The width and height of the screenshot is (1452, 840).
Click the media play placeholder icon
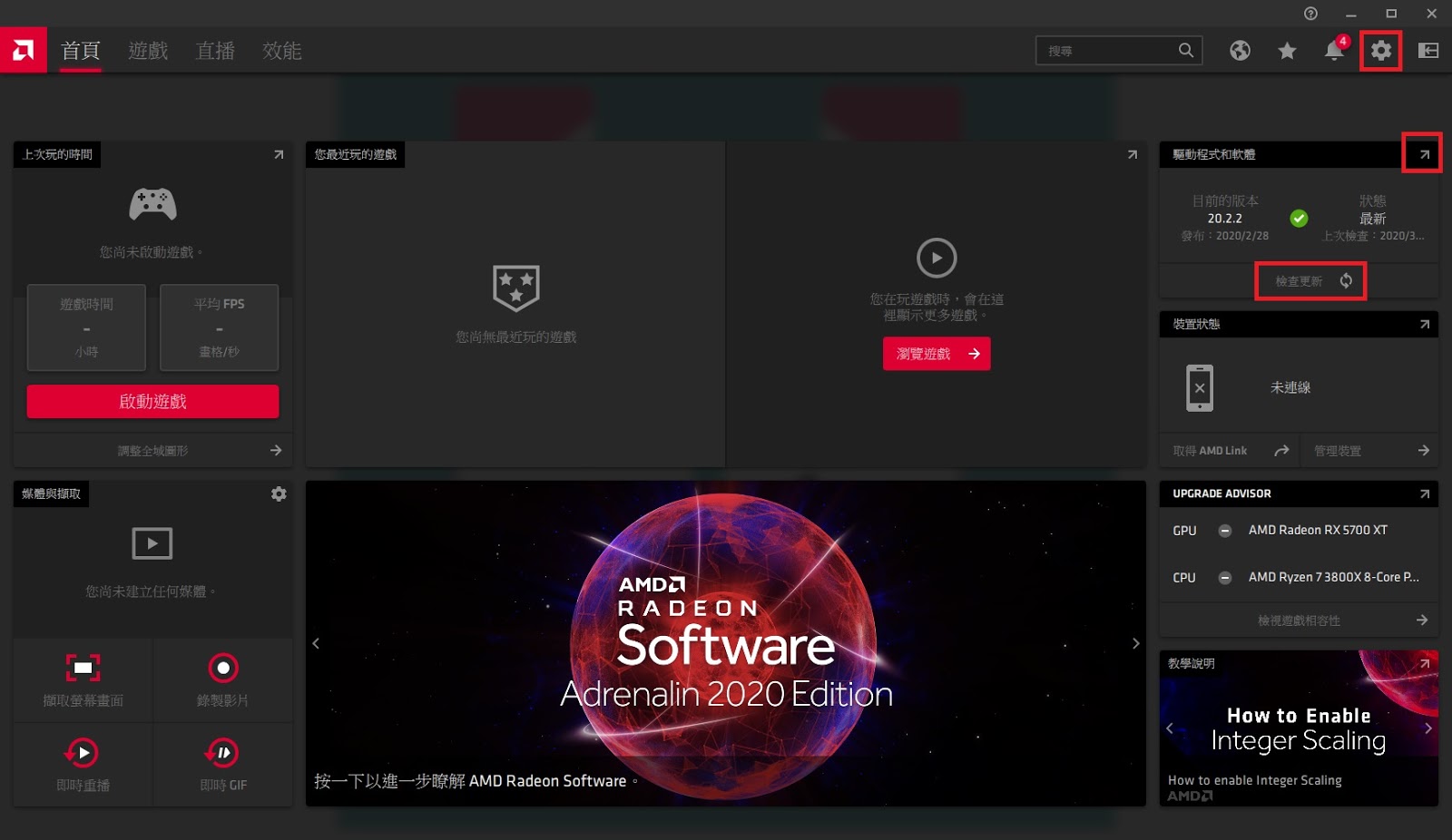click(x=152, y=543)
